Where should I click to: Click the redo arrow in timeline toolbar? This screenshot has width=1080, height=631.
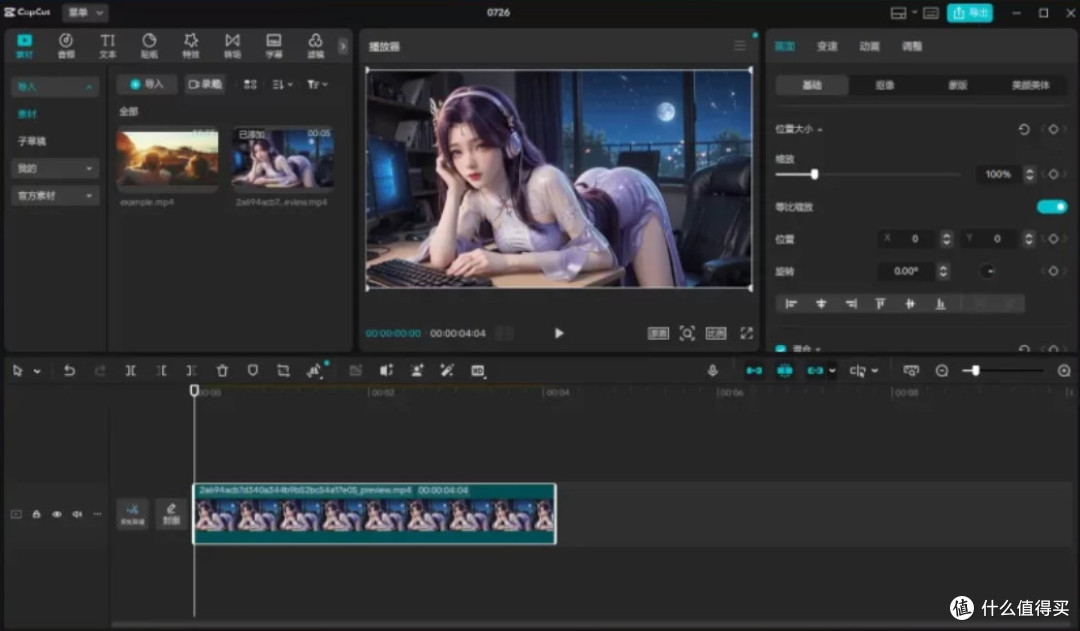point(100,371)
